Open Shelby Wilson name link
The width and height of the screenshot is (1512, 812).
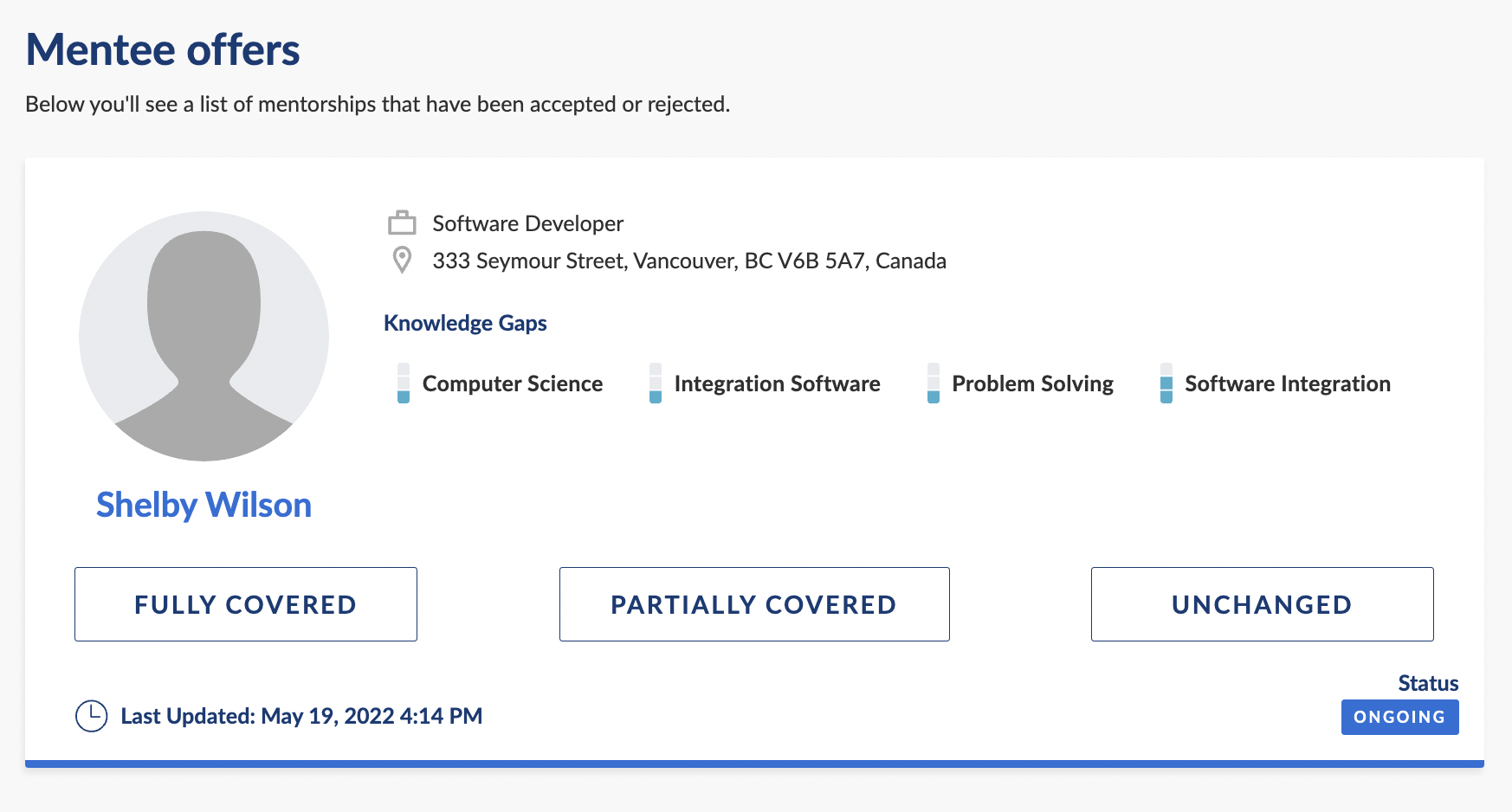point(204,506)
